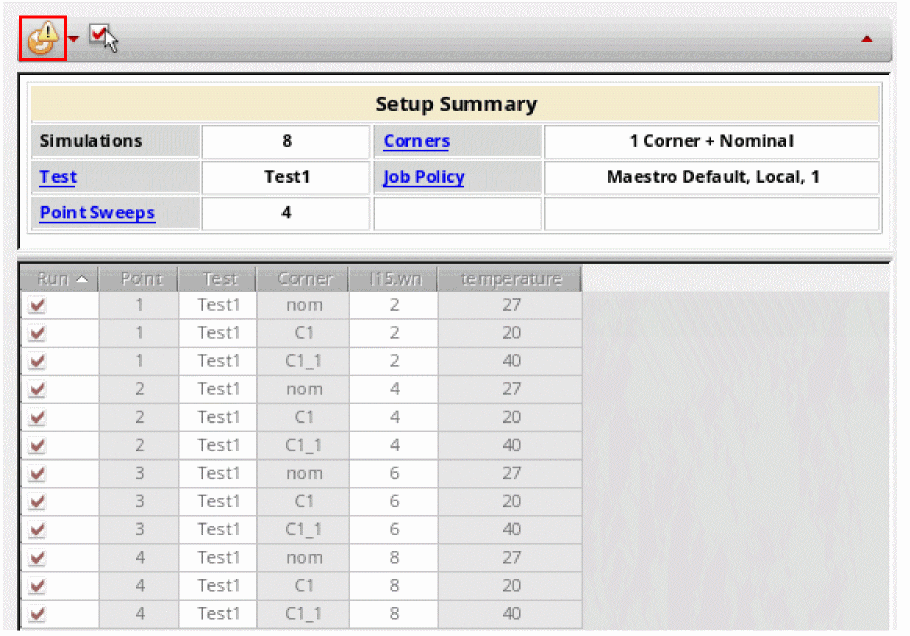Select I15.wn value 6 in point 3 nom row

pyautogui.click(x=394, y=474)
